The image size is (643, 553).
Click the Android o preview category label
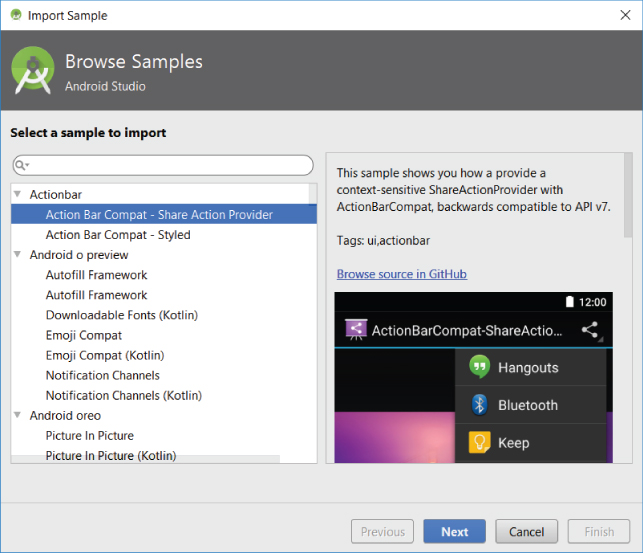pyautogui.click(x=79, y=255)
